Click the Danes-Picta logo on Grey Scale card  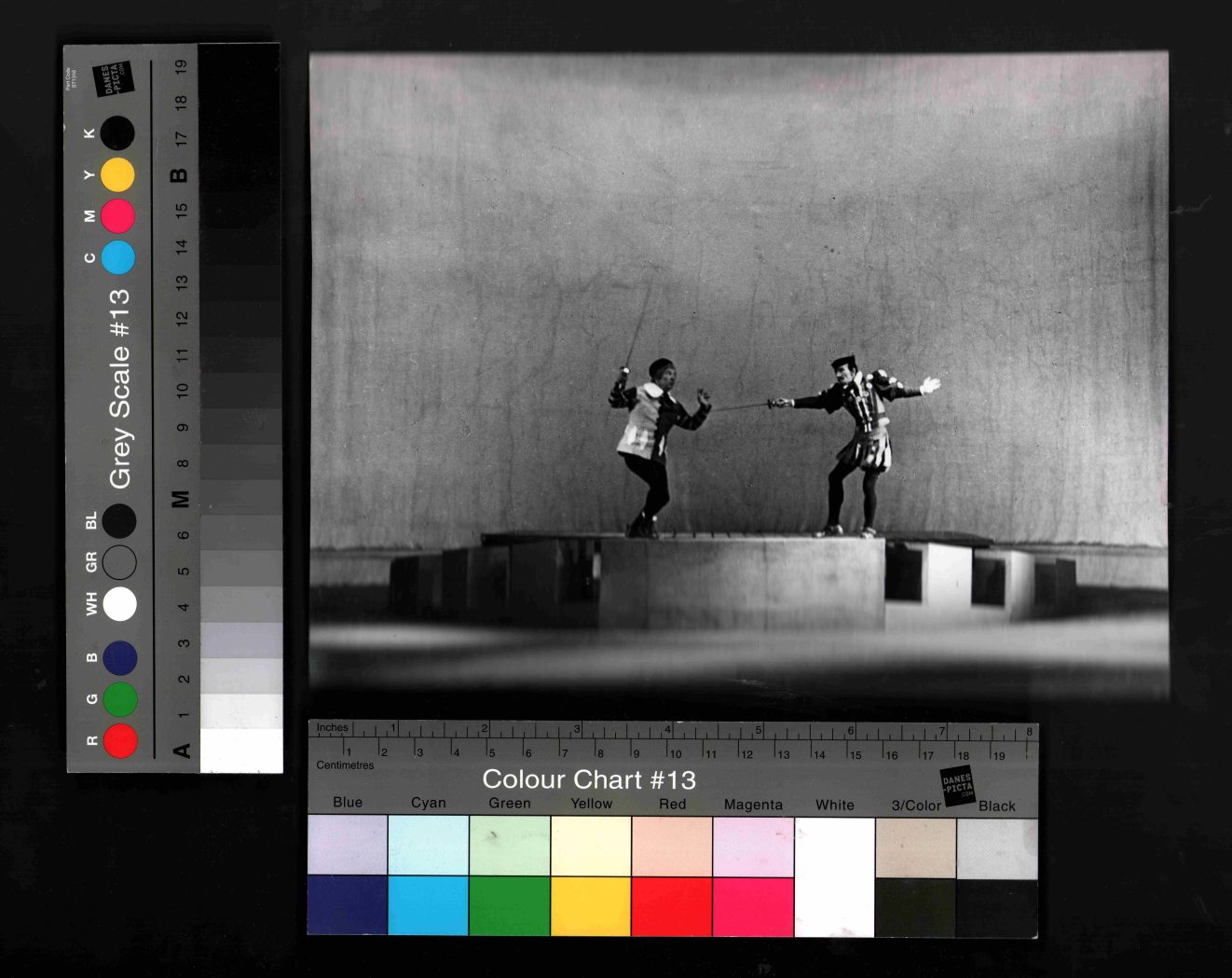[x=113, y=80]
